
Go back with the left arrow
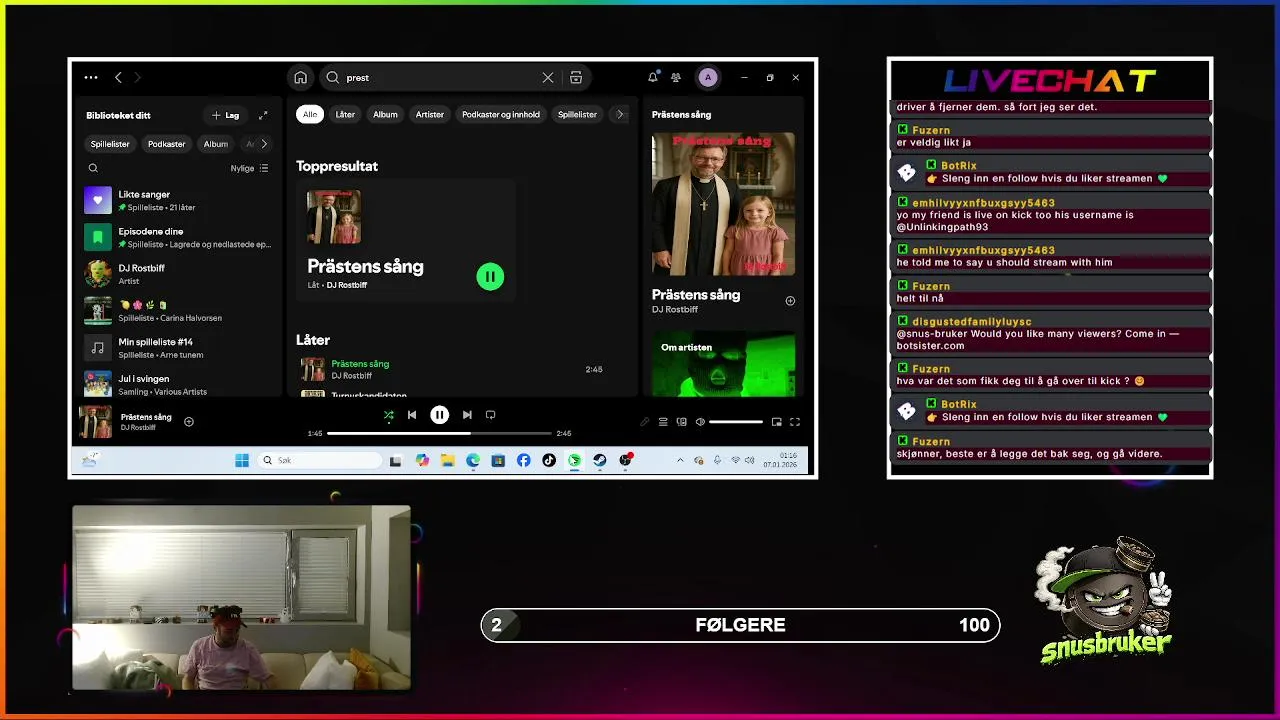(x=118, y=77)
